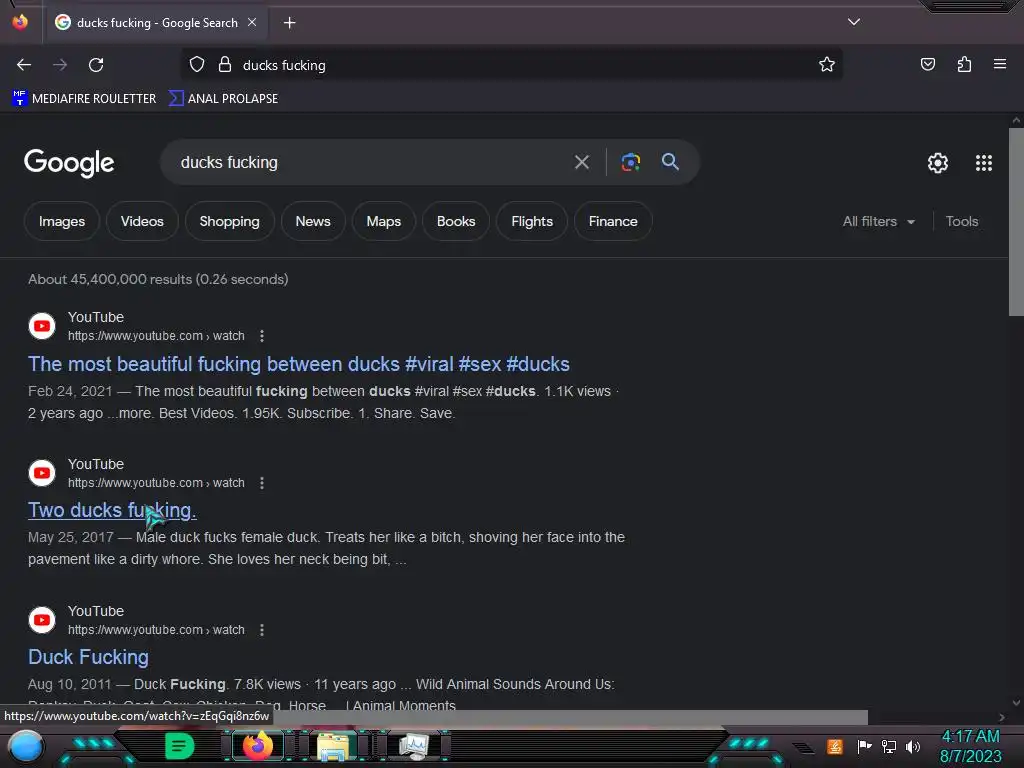Select the Finance filter tab

(x=613, y=221)
